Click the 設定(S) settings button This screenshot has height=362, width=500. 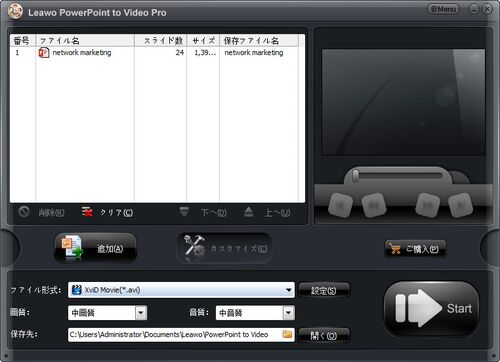[x=324, y=290]
